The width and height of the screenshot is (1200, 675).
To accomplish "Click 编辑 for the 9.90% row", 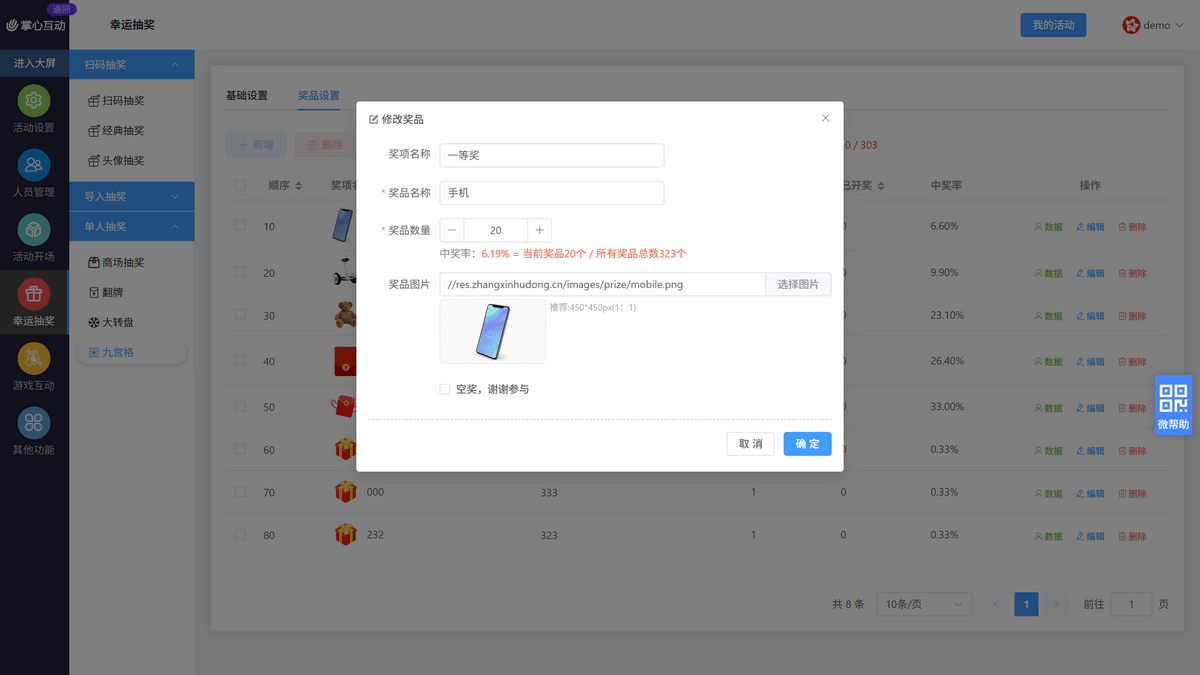I will [1090, 273].
